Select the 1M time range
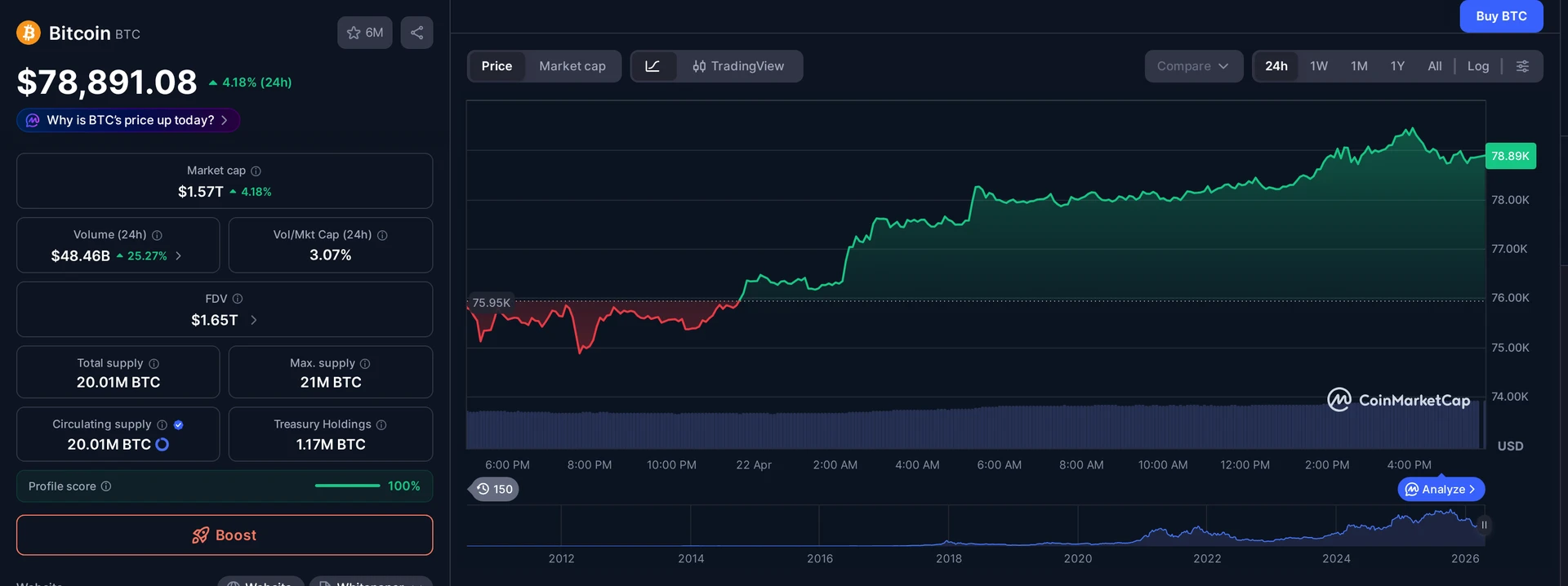 pyautogui.click(x=1359, y=66)
